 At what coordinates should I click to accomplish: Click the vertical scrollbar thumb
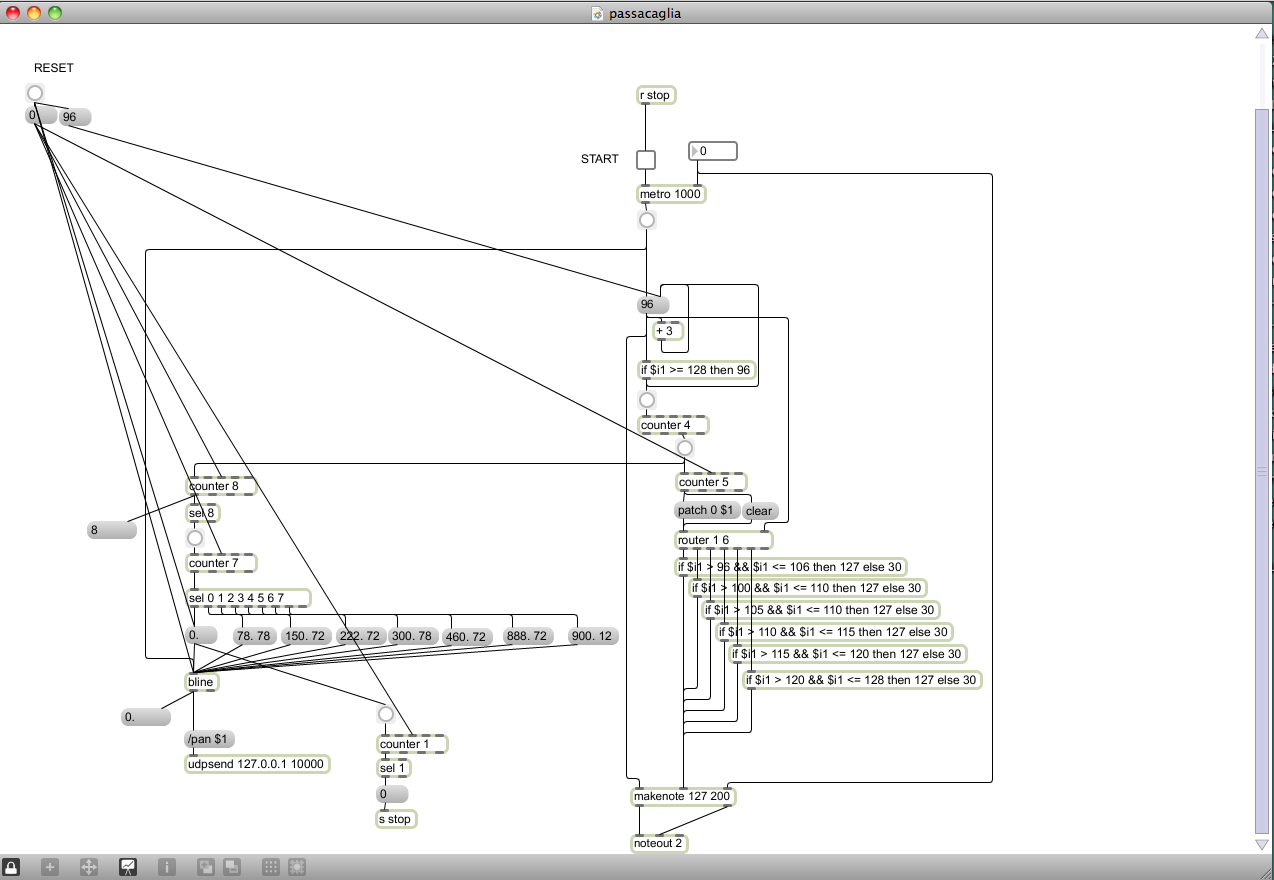point(1262,470)
